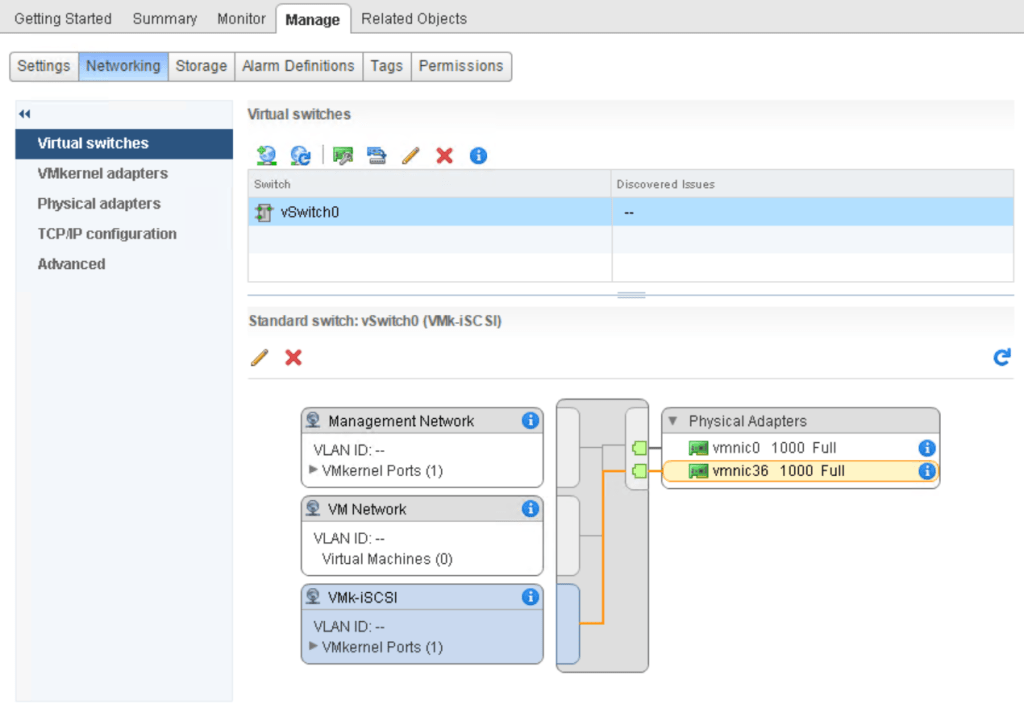Switch to the Monitor tab

pos(241,19)
